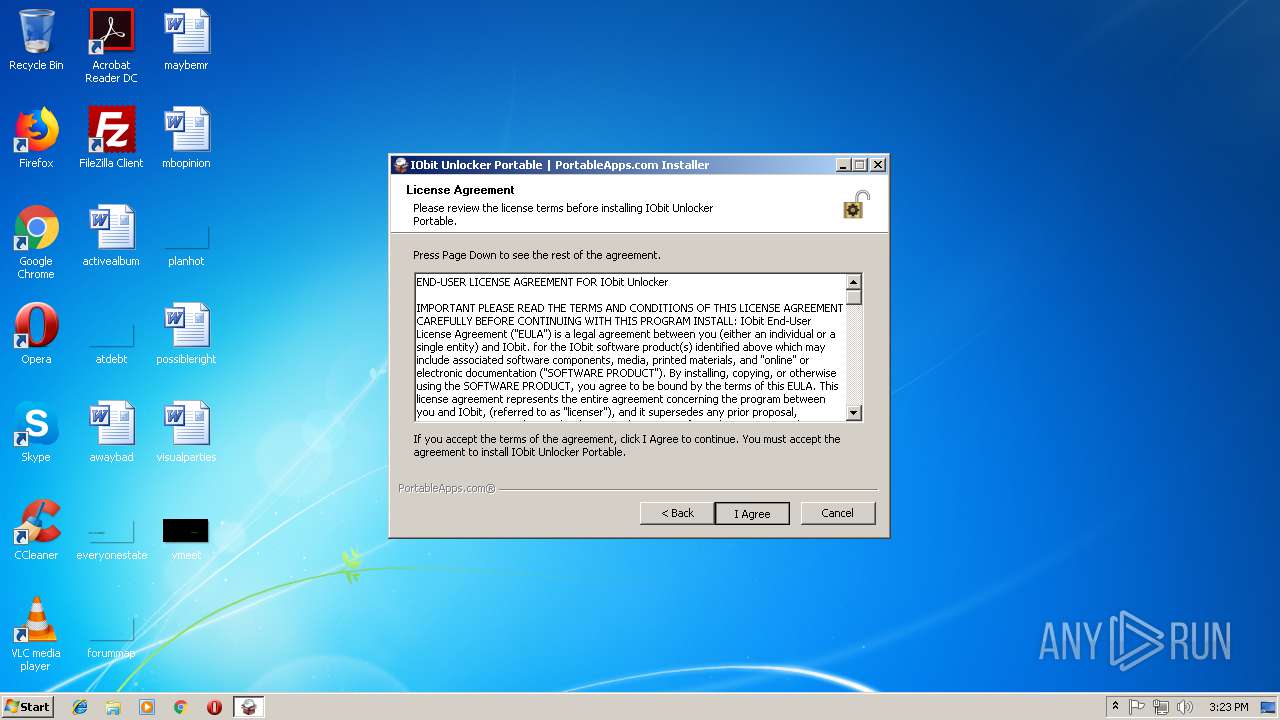This screenshot has height=720, width=1280.
Task: Open Chrome from the taskbar
Action: coord(180,707)
